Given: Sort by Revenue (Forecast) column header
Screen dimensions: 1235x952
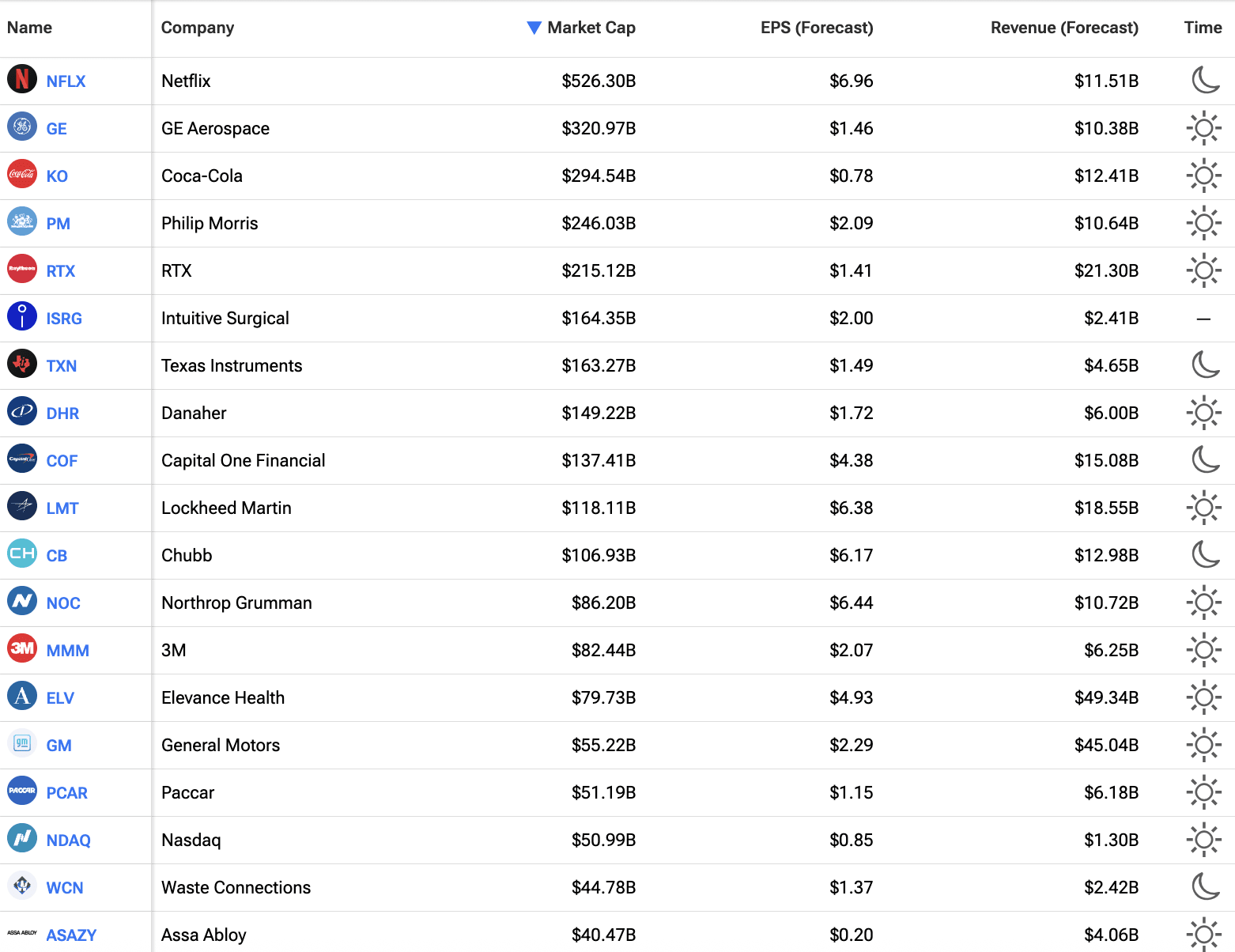Looking at the screenshot, I should click(1063, 28).
